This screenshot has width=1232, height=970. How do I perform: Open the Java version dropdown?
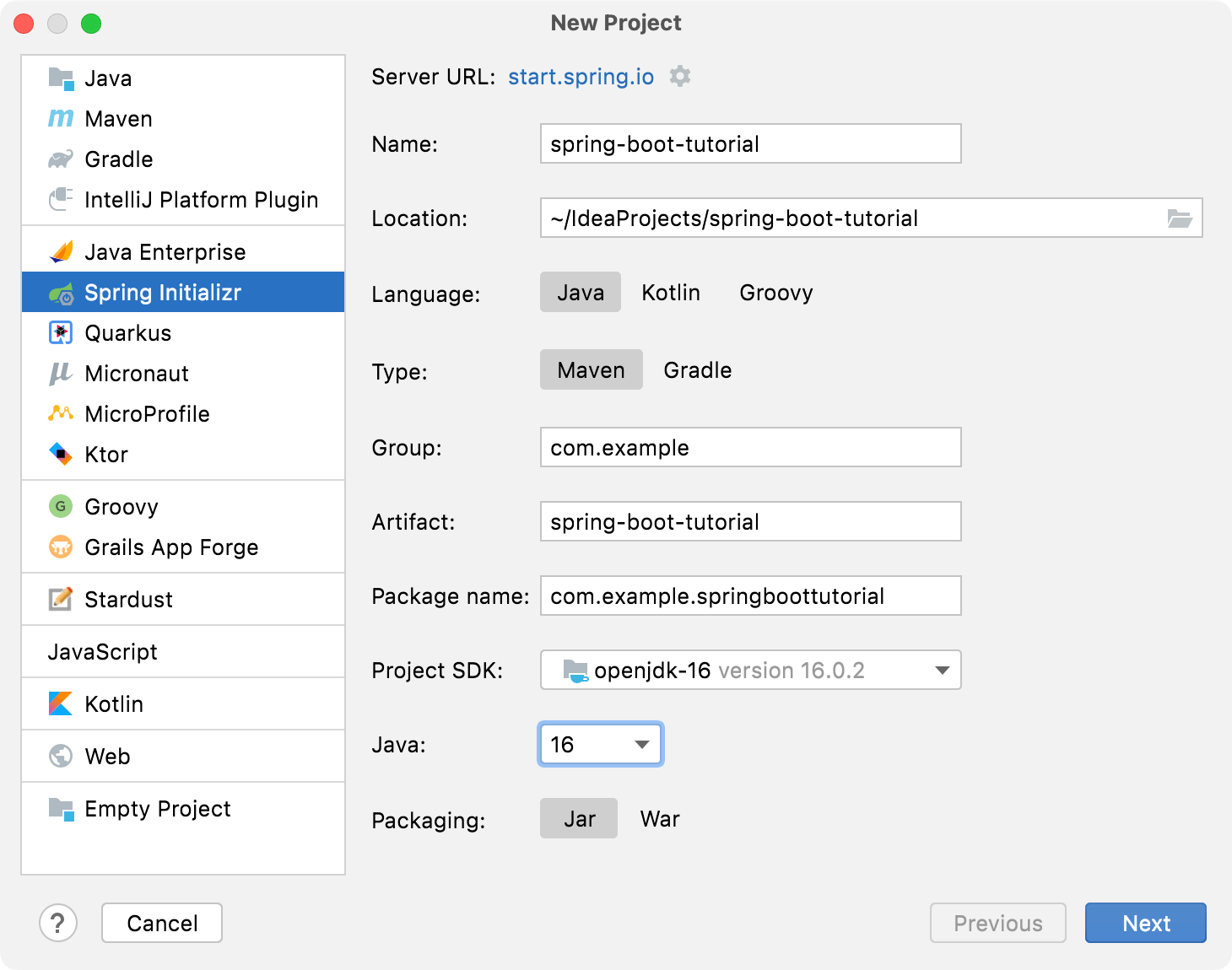click(601, 745)
